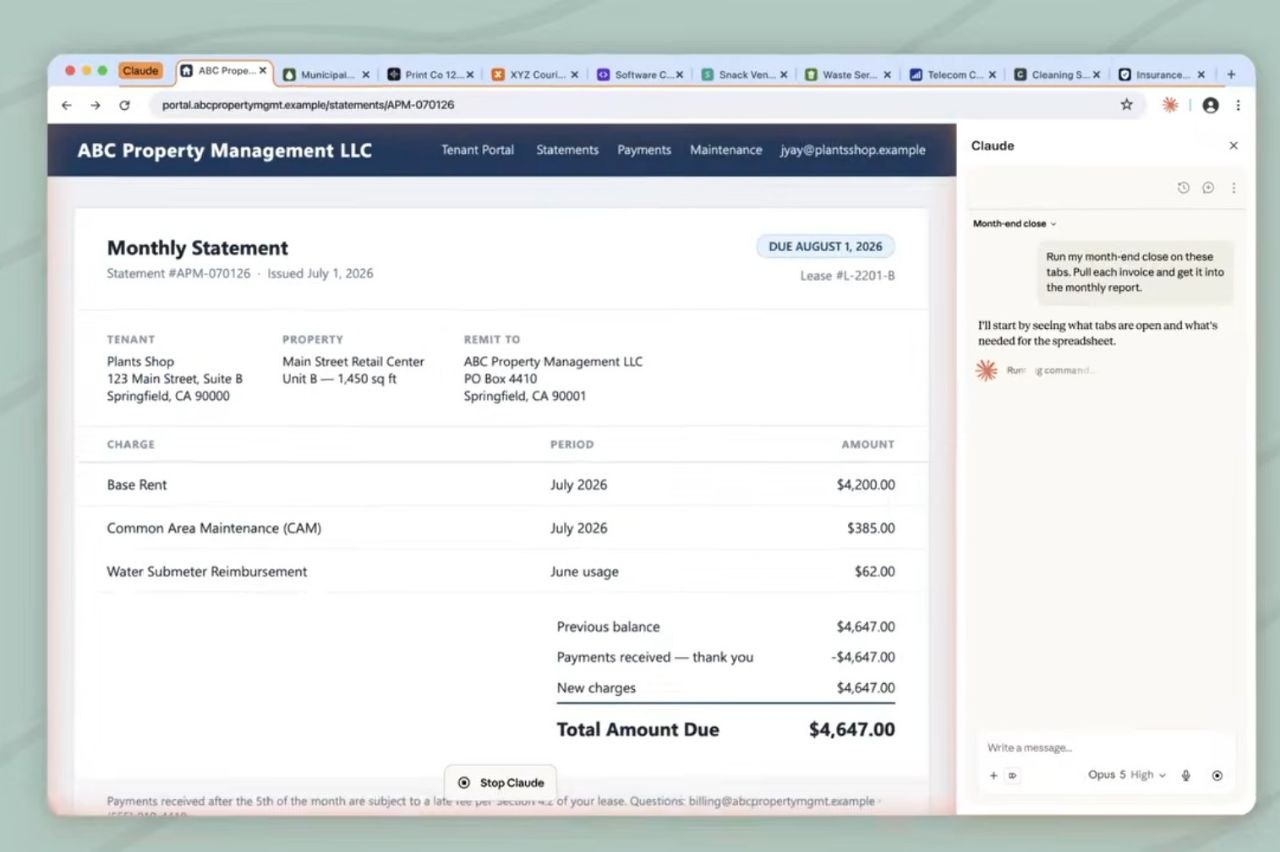Close the Telecom tab

993,75
